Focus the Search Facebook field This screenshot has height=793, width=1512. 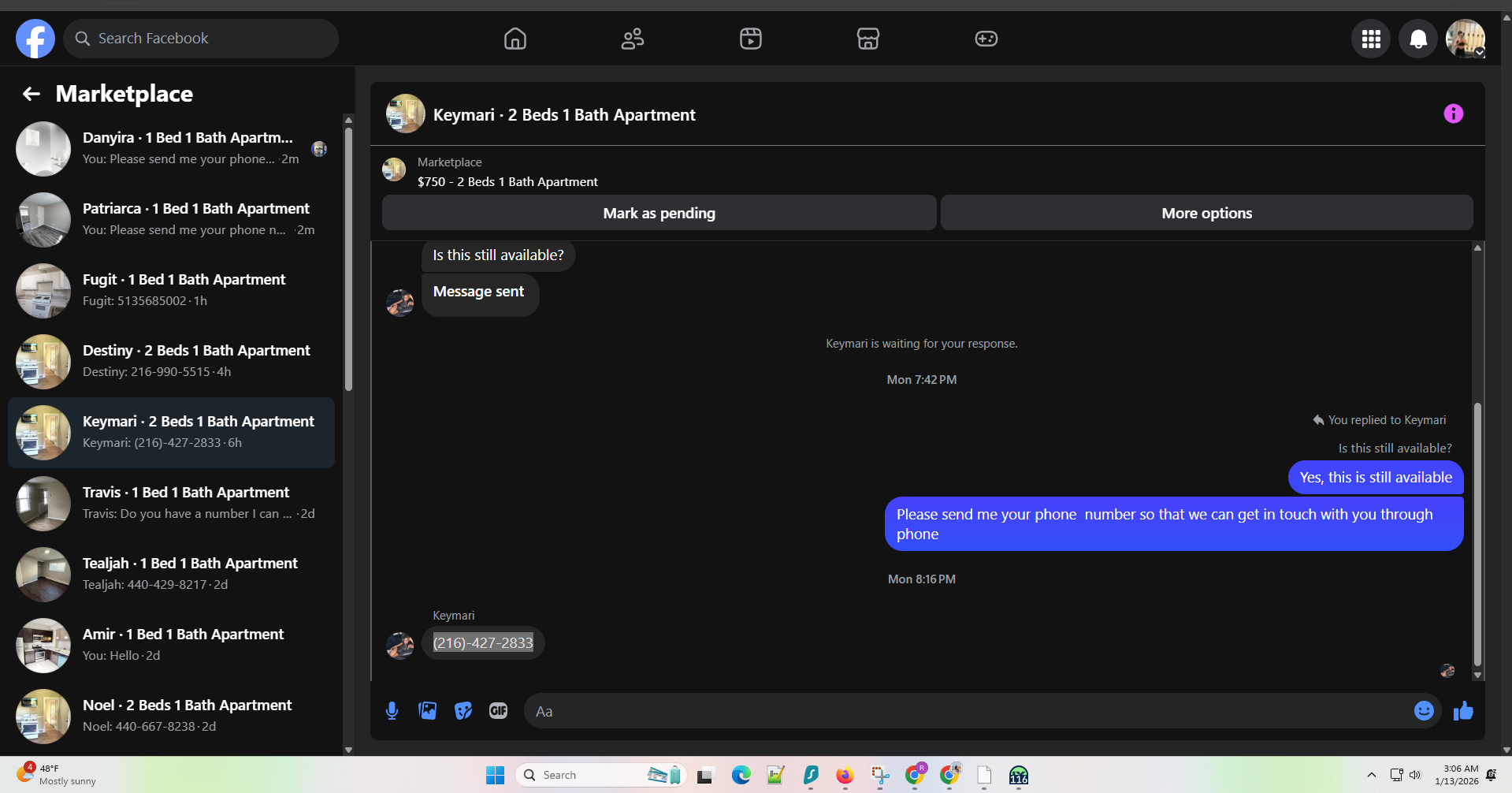click(x=201, y=39)
